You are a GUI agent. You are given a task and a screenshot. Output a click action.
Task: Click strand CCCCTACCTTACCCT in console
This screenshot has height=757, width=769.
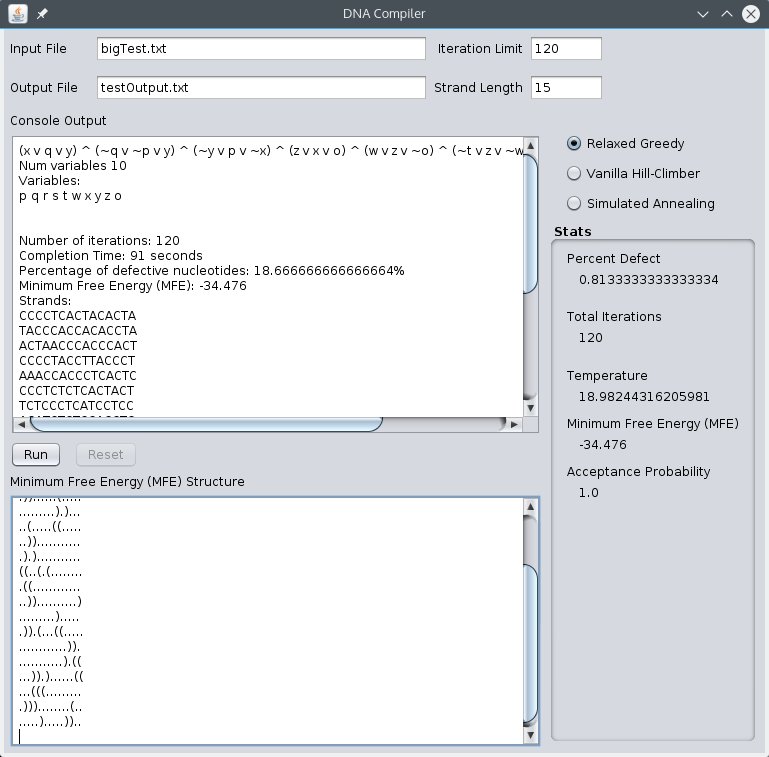coord(77,361)
